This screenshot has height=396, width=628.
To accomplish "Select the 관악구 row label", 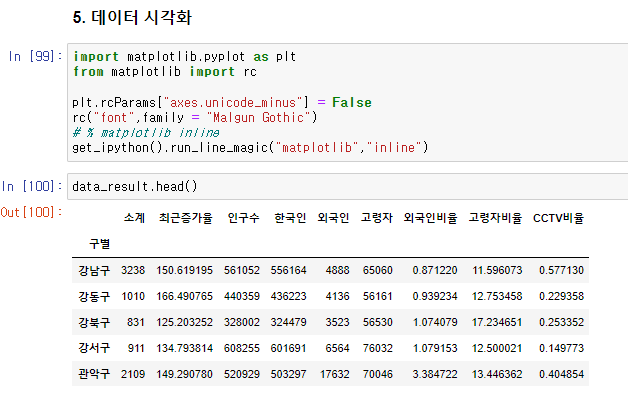I will 94,374.
